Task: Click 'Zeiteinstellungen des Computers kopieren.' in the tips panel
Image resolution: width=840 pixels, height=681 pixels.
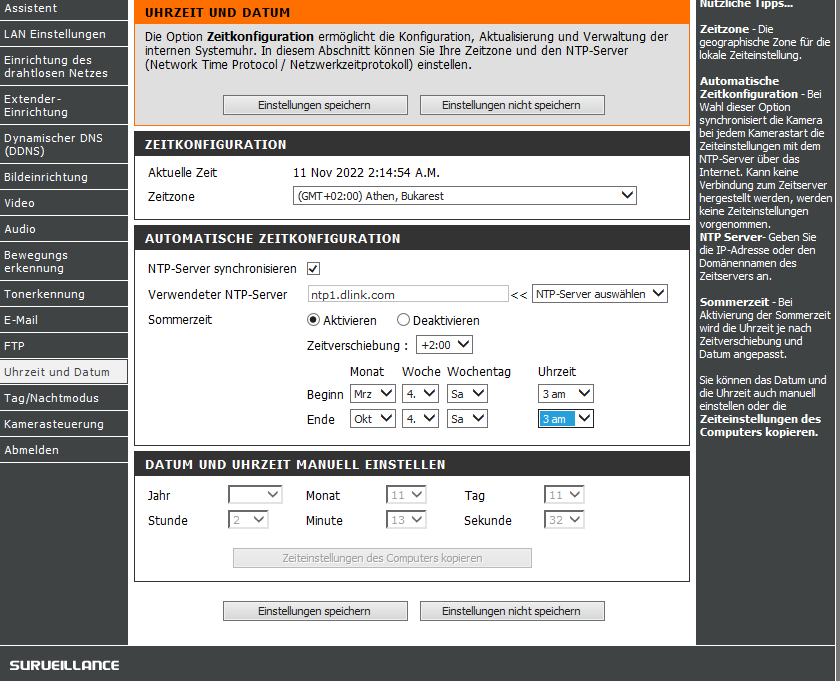Action: tap(760, 425)
